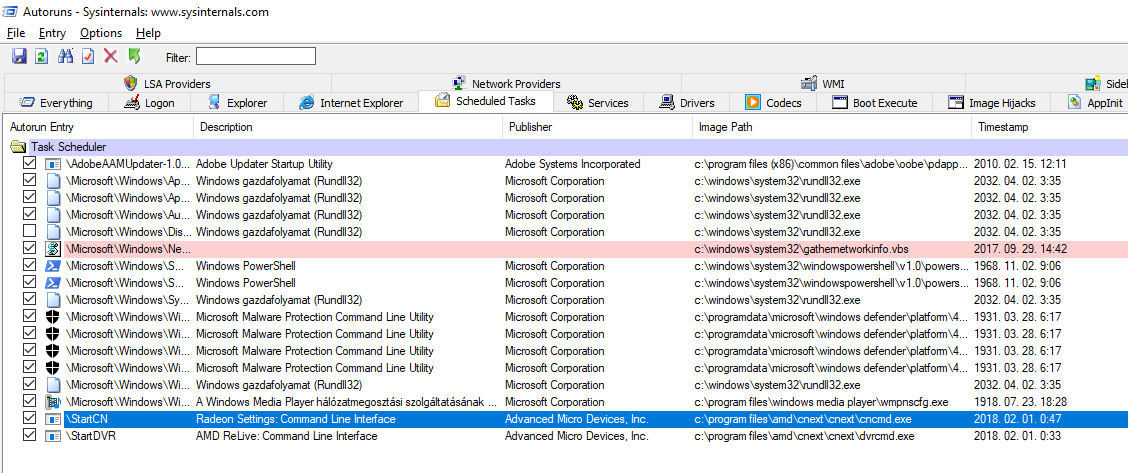Open the Help menu

click(x=148, y=33)
